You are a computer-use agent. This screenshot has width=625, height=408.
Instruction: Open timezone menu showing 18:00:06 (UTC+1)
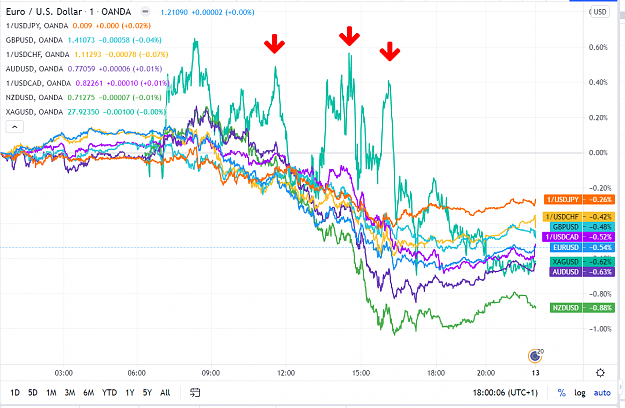505,393
